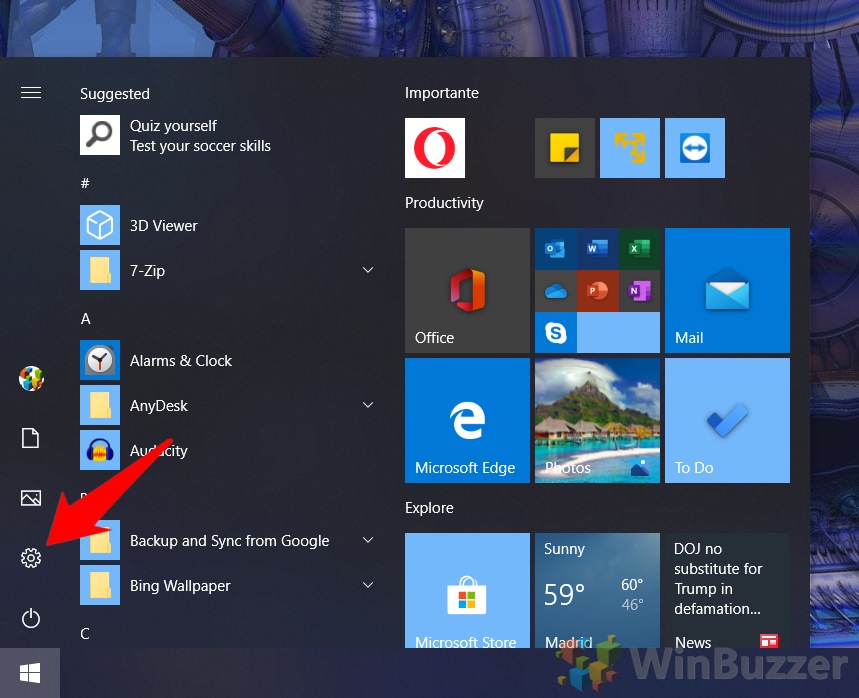The height and width of the screenshot is (698, 859).
Task: Launch 3D Viewer from app list
Action: click(x=227, y=225)
